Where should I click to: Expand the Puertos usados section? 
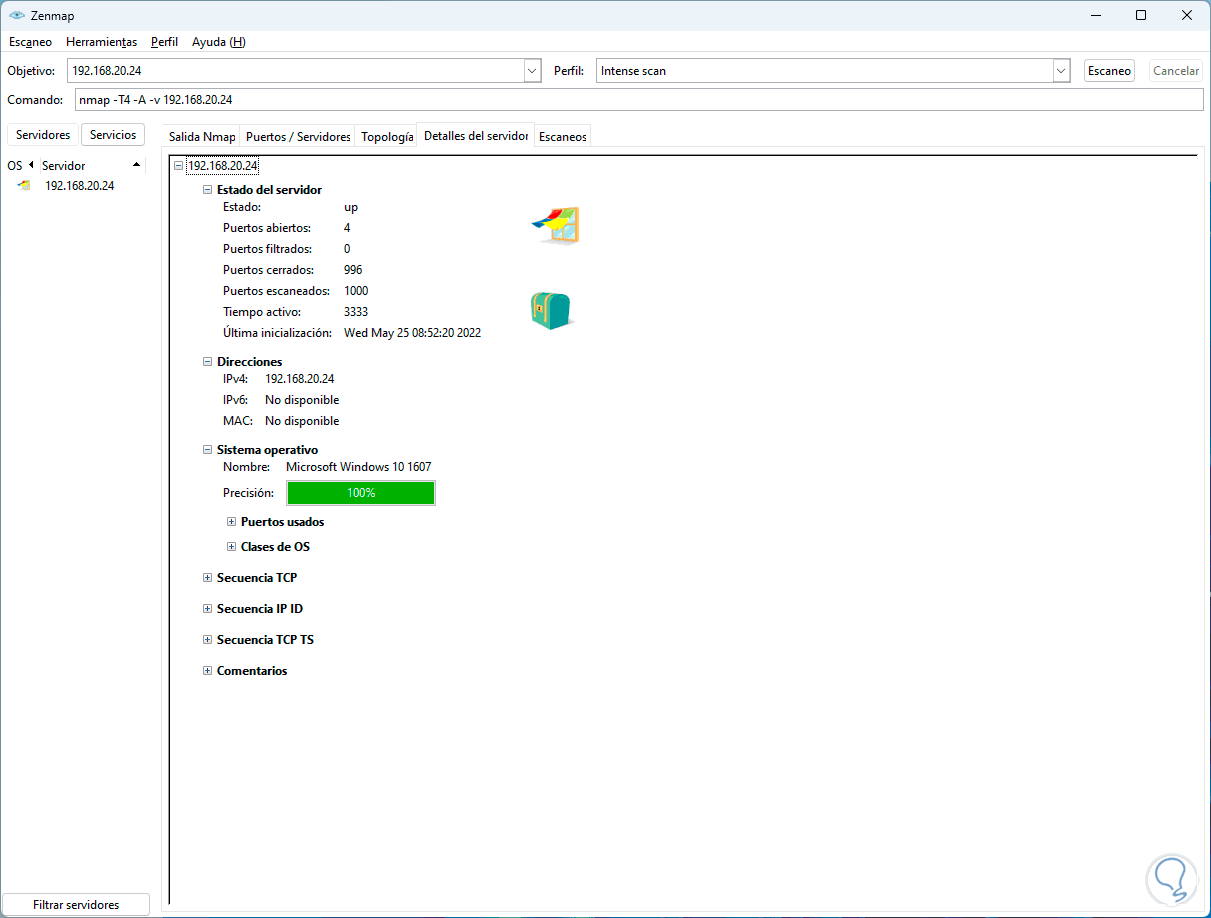coord(232,522)
